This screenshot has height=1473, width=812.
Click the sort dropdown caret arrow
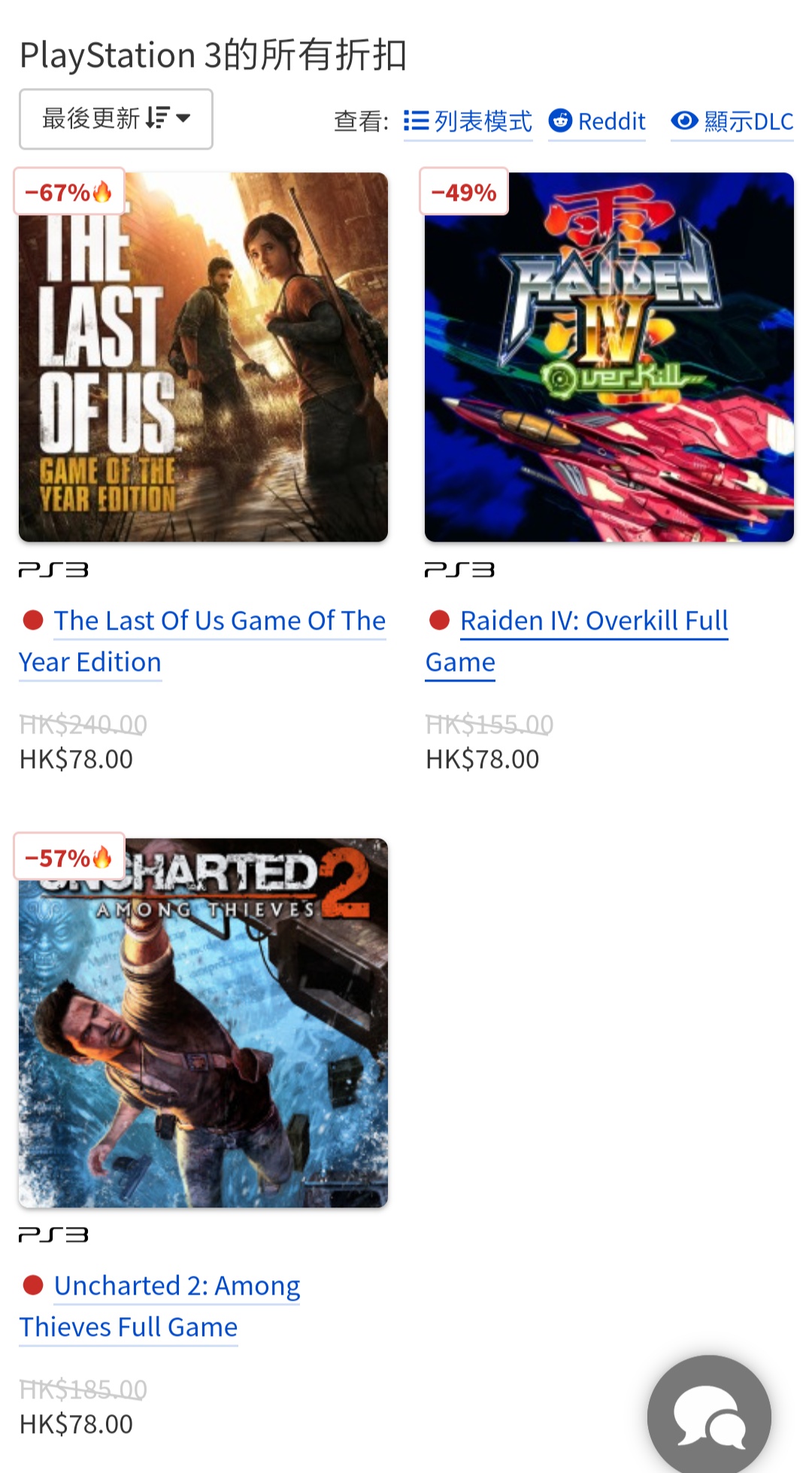coord(183,118)
